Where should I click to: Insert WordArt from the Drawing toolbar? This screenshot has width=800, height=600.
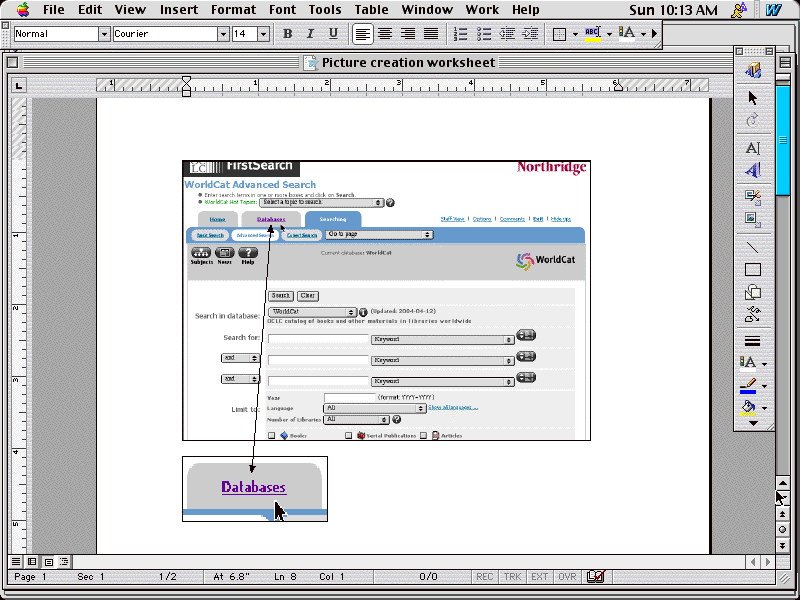tap(753, 170)
